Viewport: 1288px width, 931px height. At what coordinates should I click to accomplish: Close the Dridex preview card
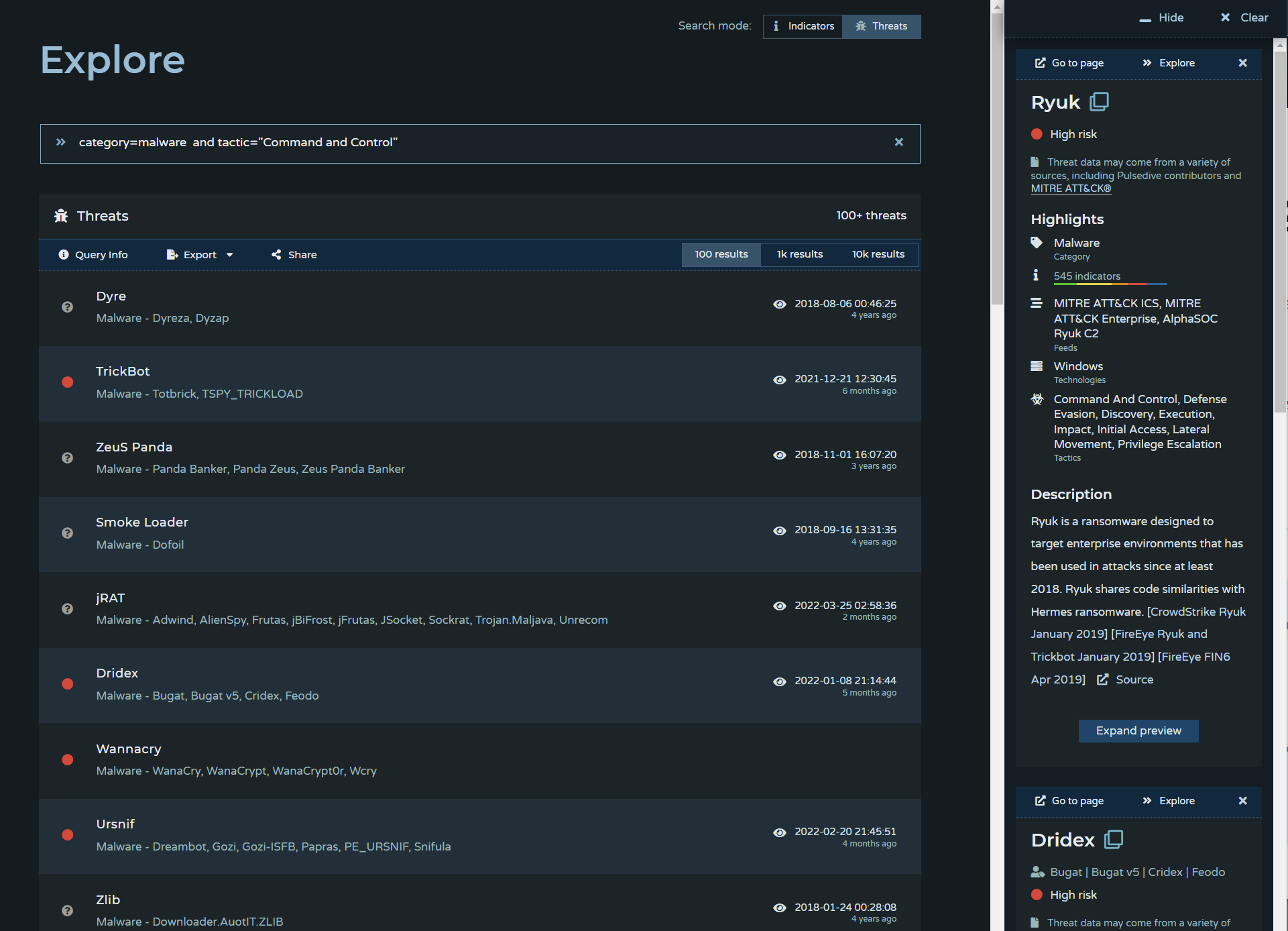tap(1243, 801)
